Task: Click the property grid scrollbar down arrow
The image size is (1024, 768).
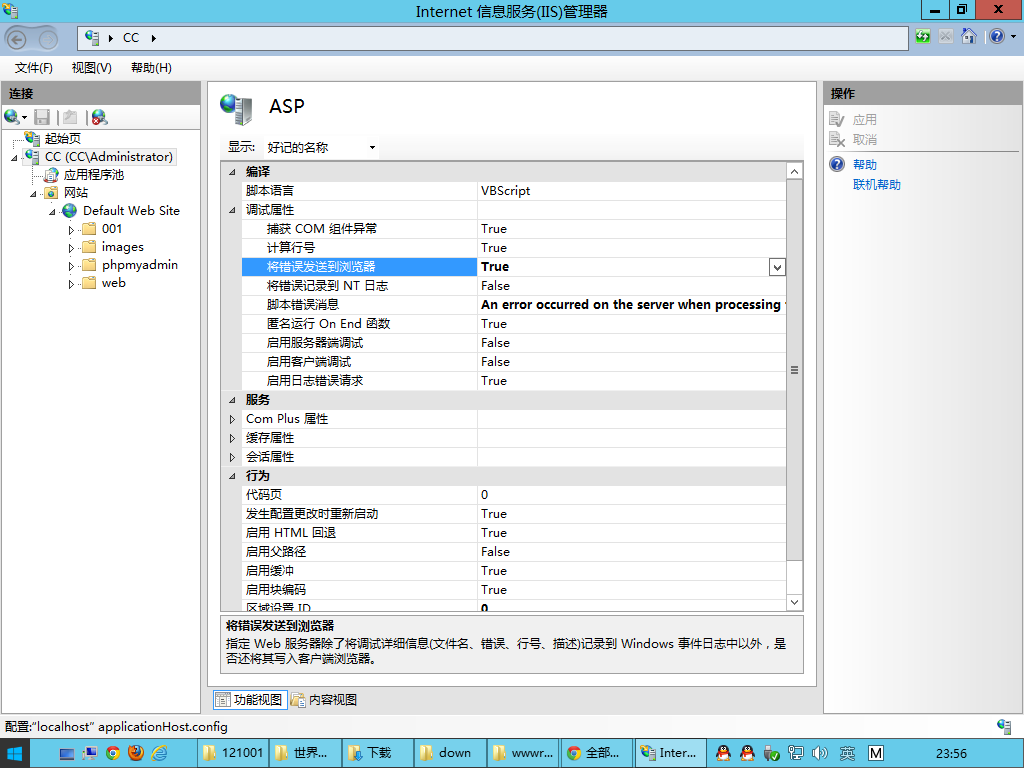Action: click(x=794, y=602)
